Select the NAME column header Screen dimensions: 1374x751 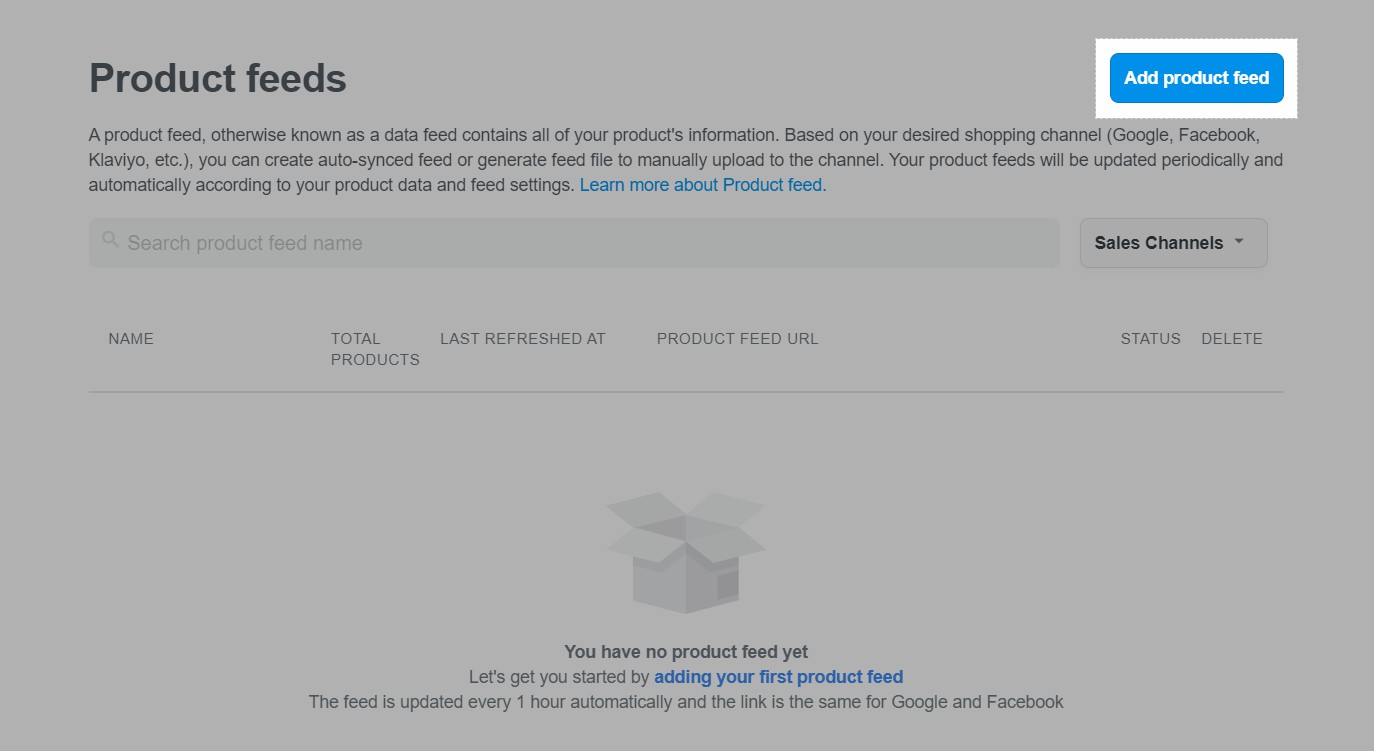point(130,338)
